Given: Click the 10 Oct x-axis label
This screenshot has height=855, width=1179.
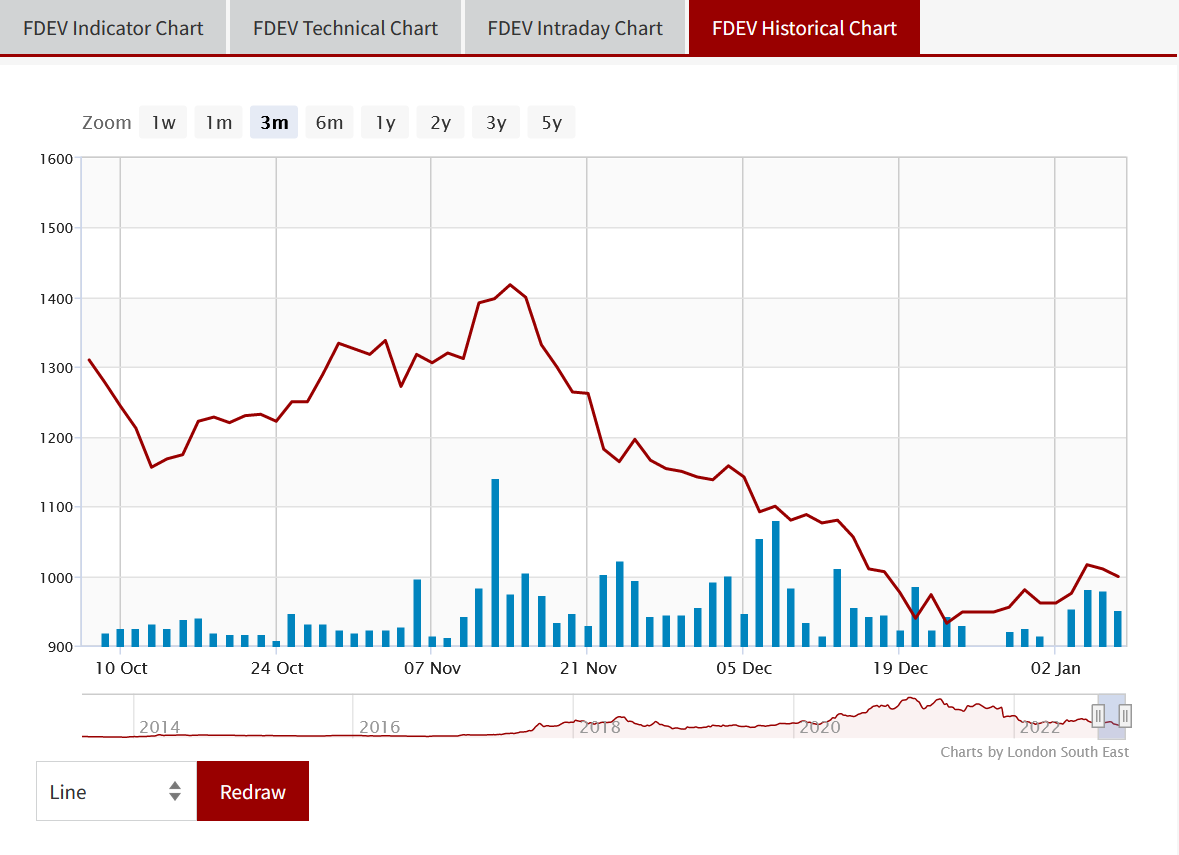Looking at the screenshot, I should [121, 668].
